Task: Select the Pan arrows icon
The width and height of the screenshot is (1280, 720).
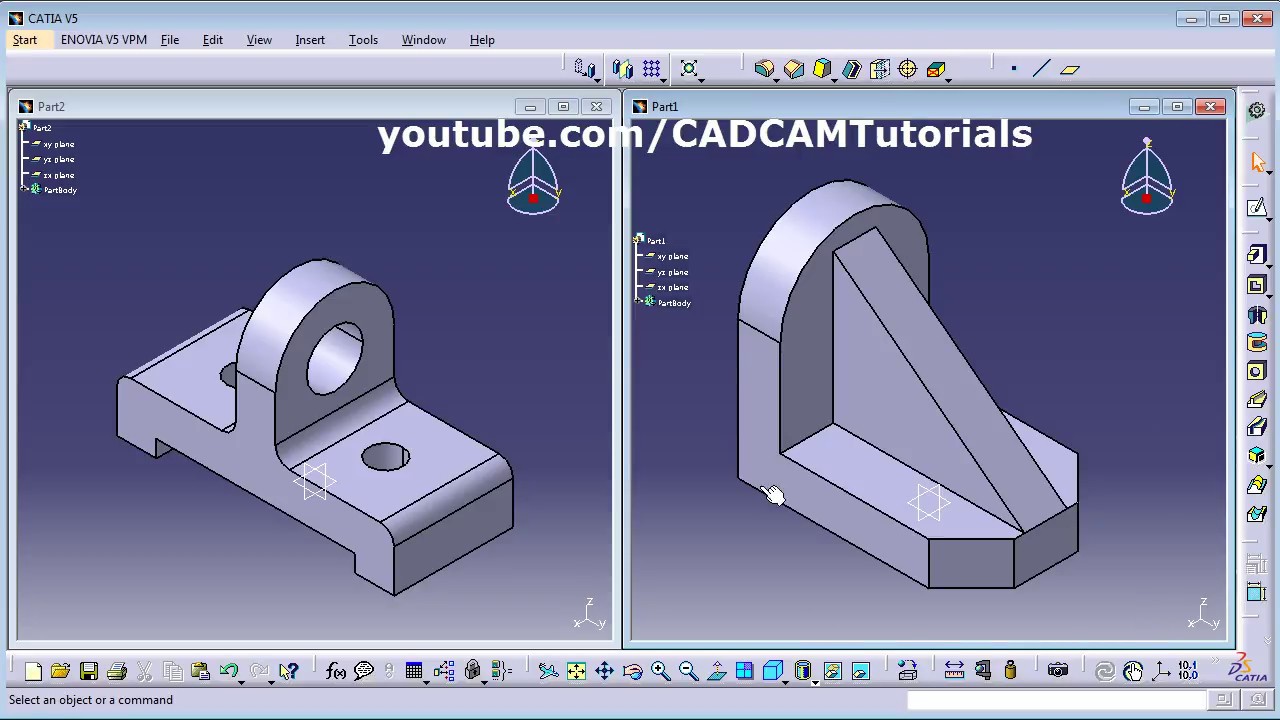Action: [x=604, y=671]
